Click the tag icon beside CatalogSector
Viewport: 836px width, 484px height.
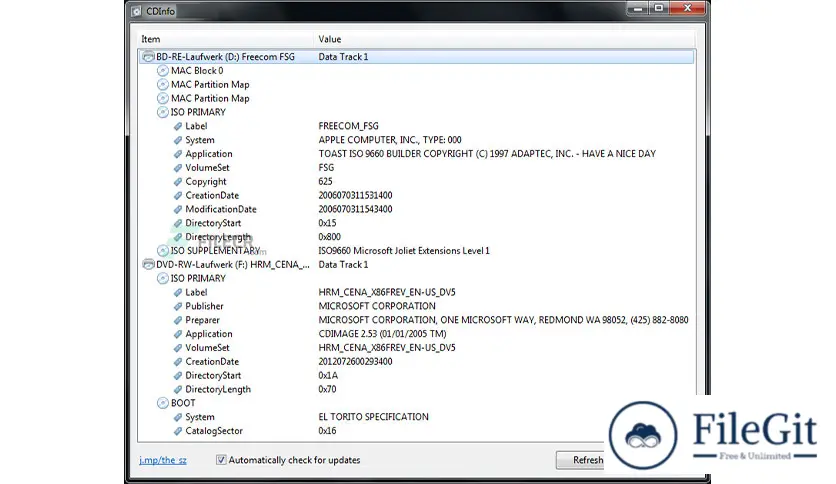click(x=178, y=431)
